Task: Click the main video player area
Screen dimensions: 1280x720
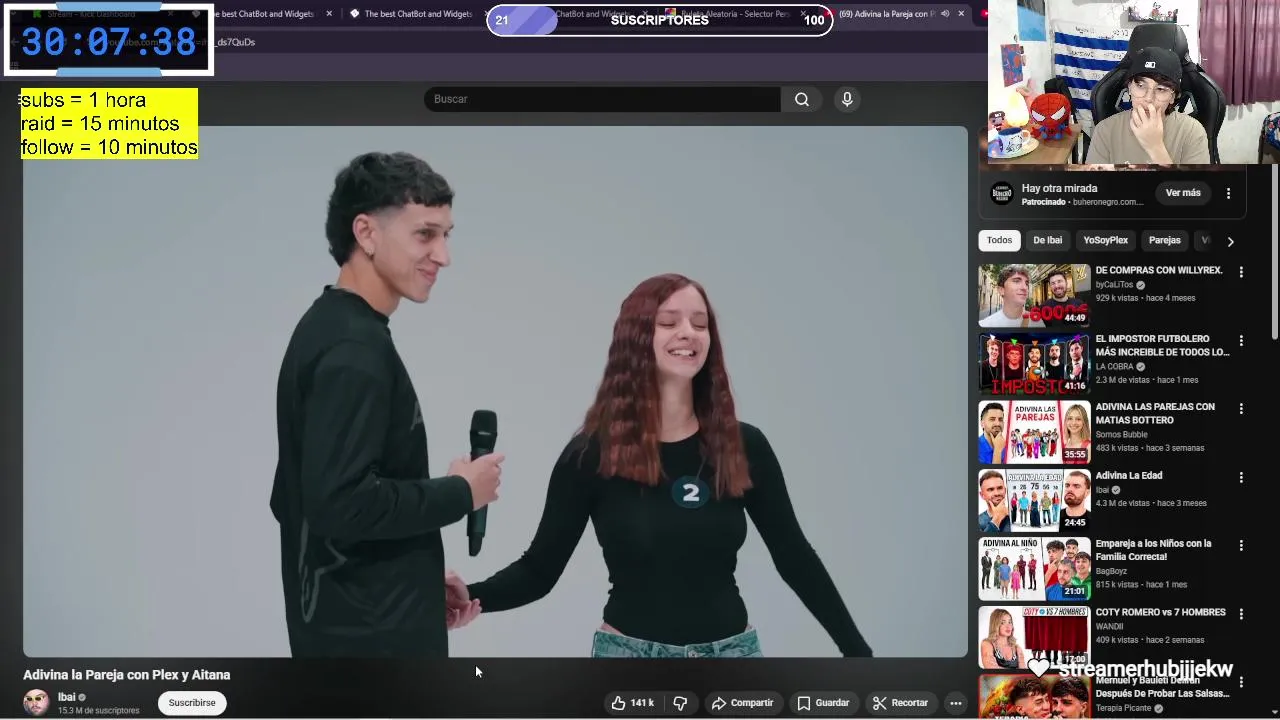Action: 495,392
